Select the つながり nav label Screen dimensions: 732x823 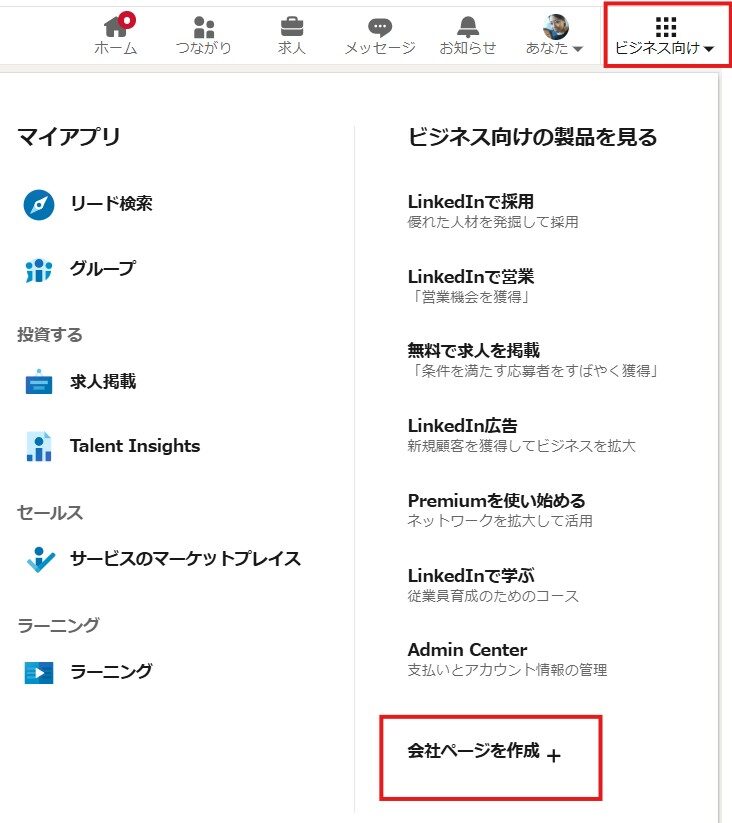pos(204,48)
